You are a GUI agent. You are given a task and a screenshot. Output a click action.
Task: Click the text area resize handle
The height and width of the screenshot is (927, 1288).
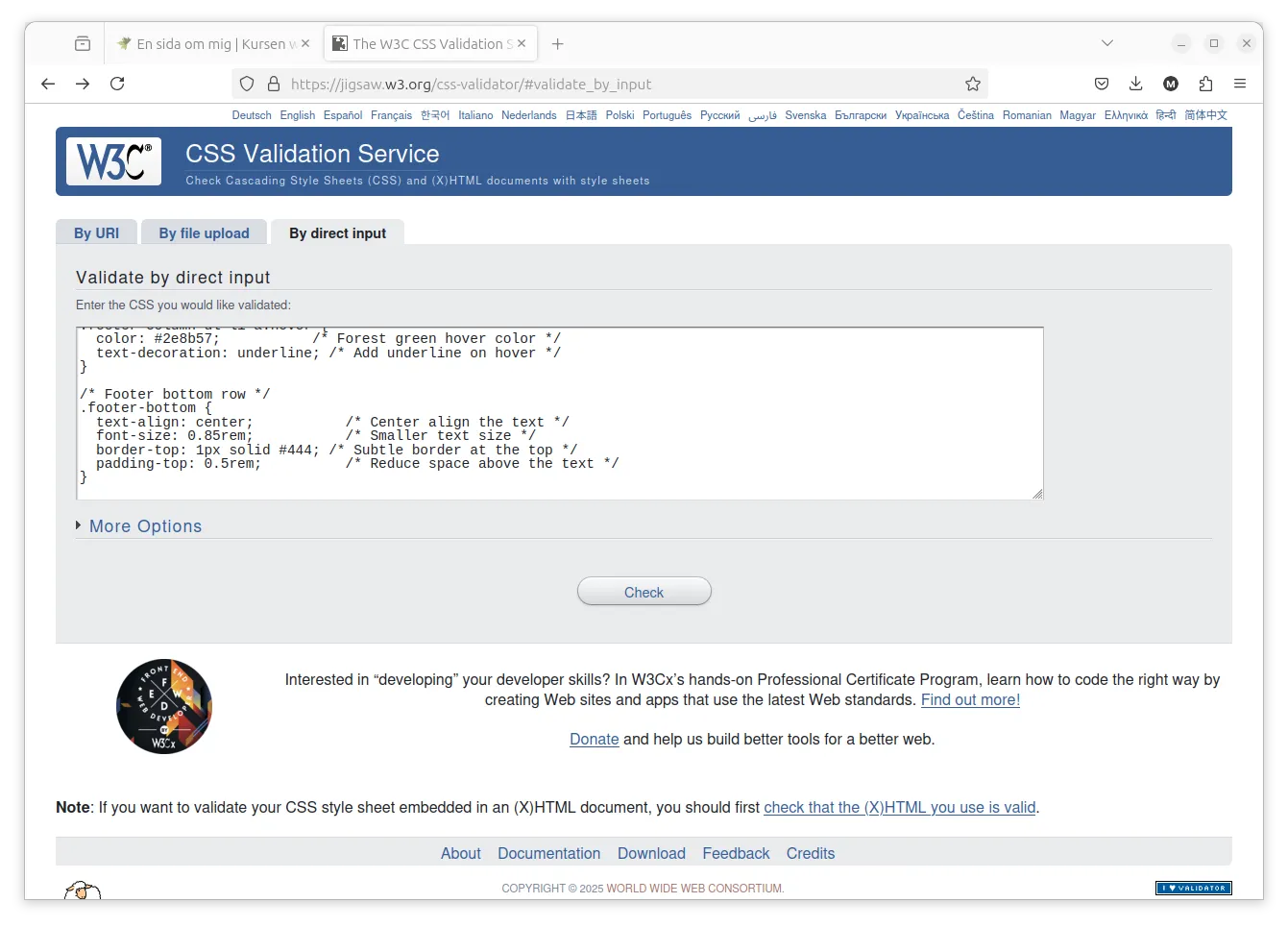[x=1037, y=494]
